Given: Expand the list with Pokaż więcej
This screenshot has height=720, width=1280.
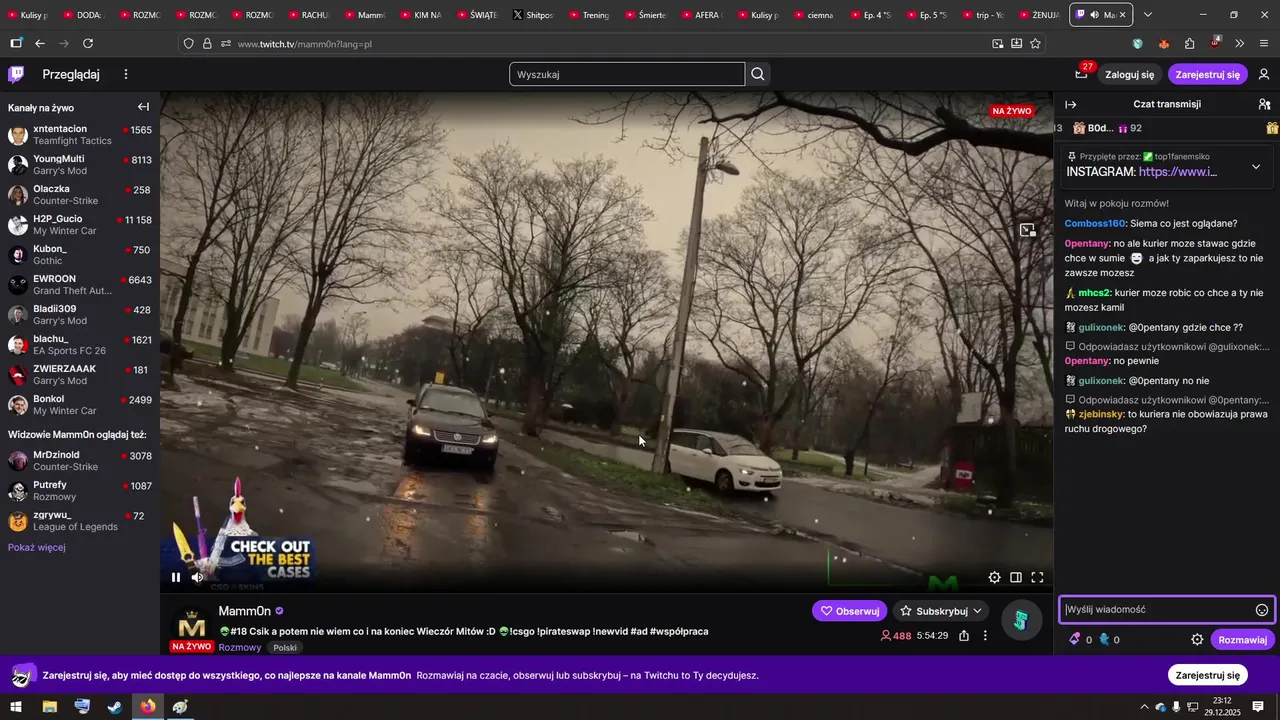Looking at the screenshot, I should tap(37, 547).
